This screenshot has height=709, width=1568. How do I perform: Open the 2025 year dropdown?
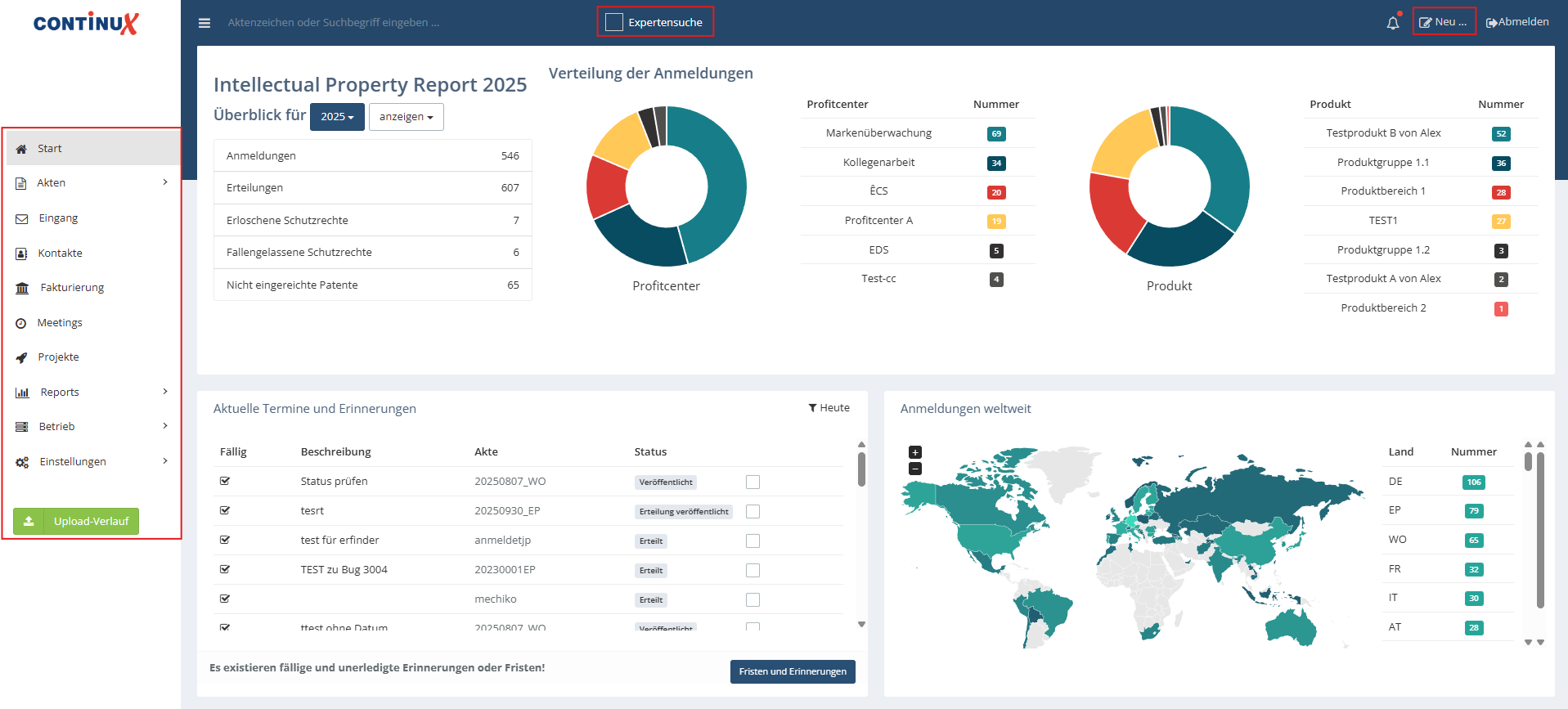point(337,117)
